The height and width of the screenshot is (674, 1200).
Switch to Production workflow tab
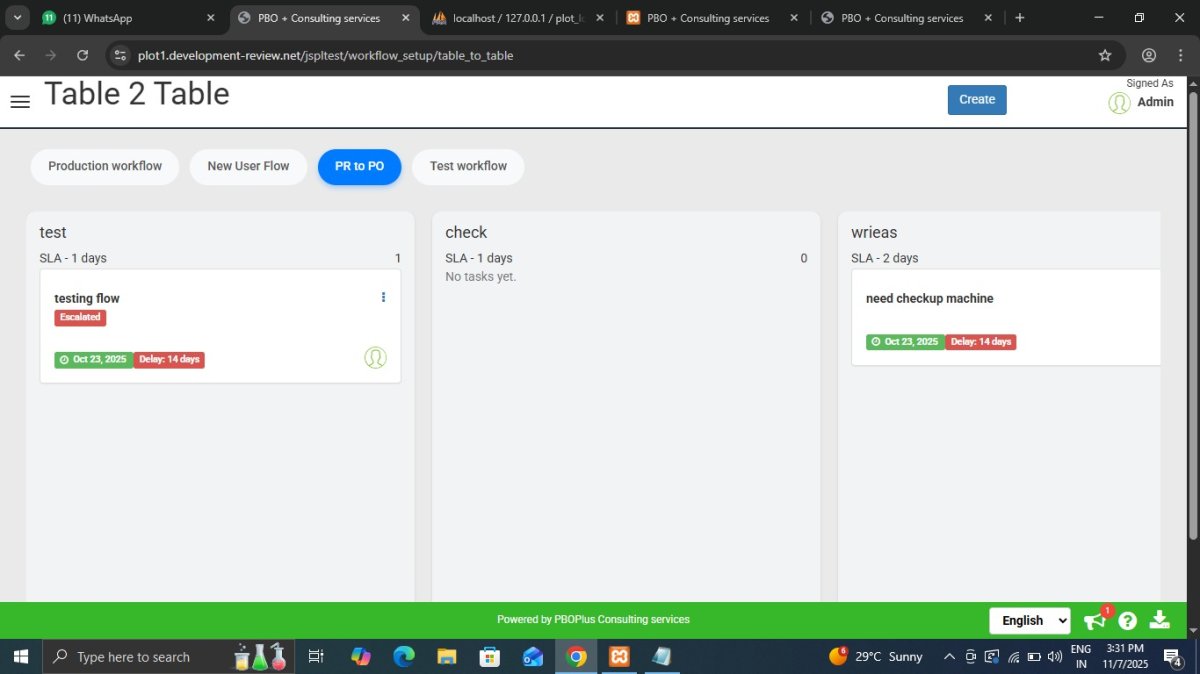(x=105, y=166)
